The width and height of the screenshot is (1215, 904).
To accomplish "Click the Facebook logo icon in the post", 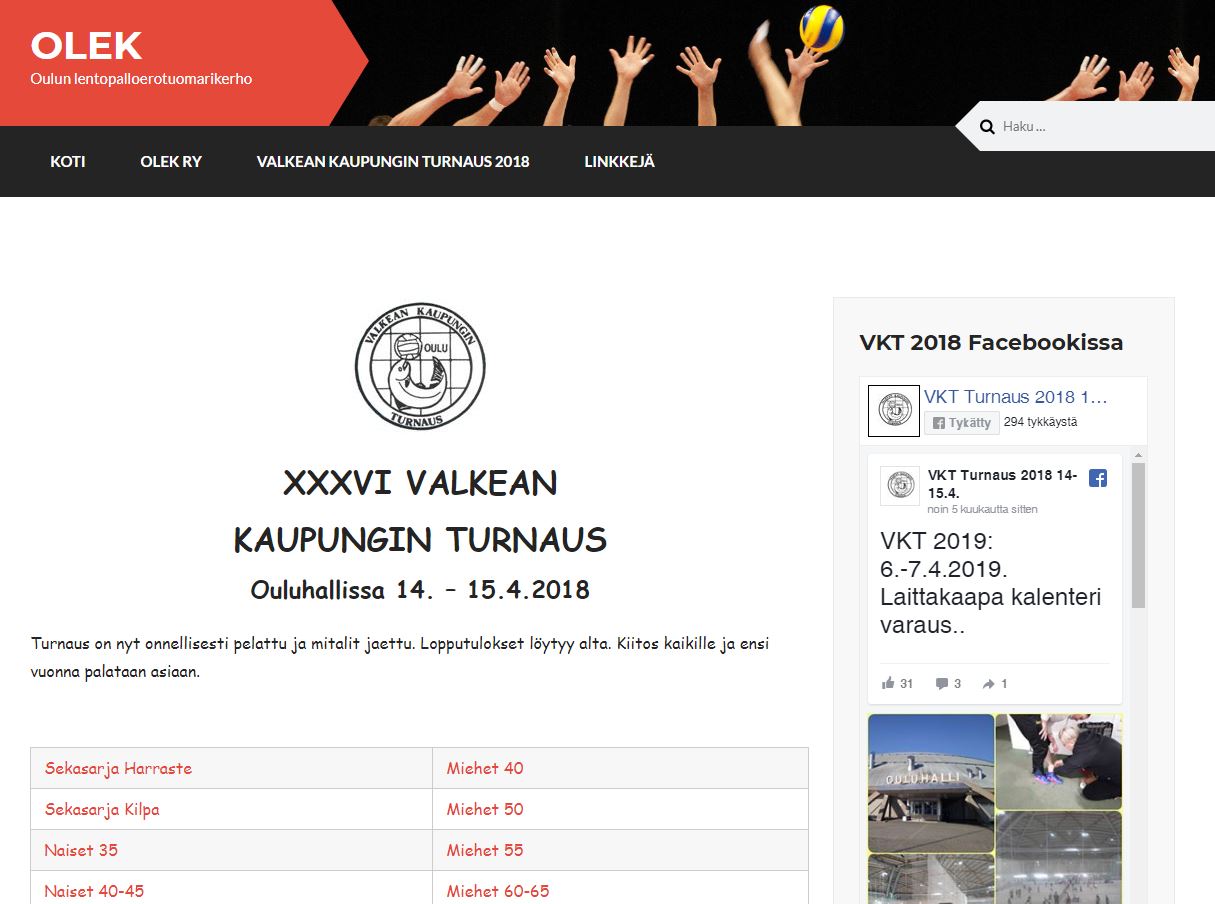I will (x=1098, y=478).
